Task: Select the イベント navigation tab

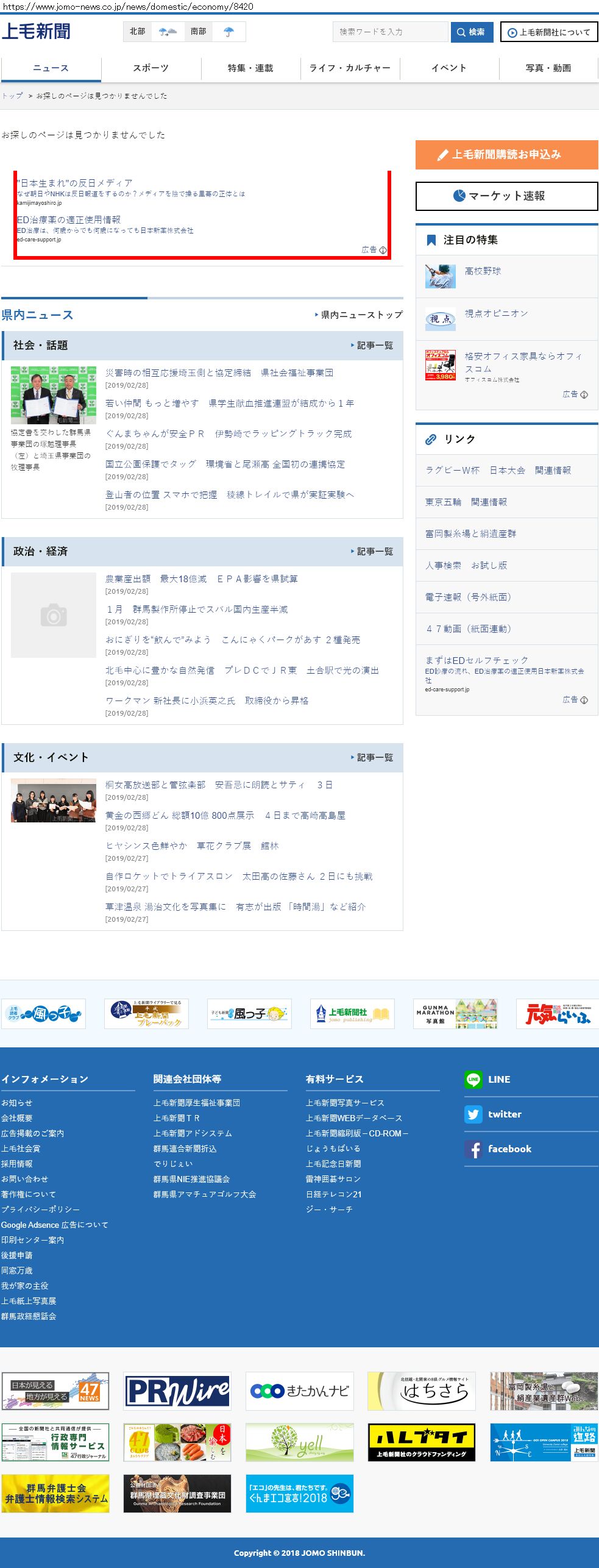Action: pyautogui.click(x=449, y=68)
